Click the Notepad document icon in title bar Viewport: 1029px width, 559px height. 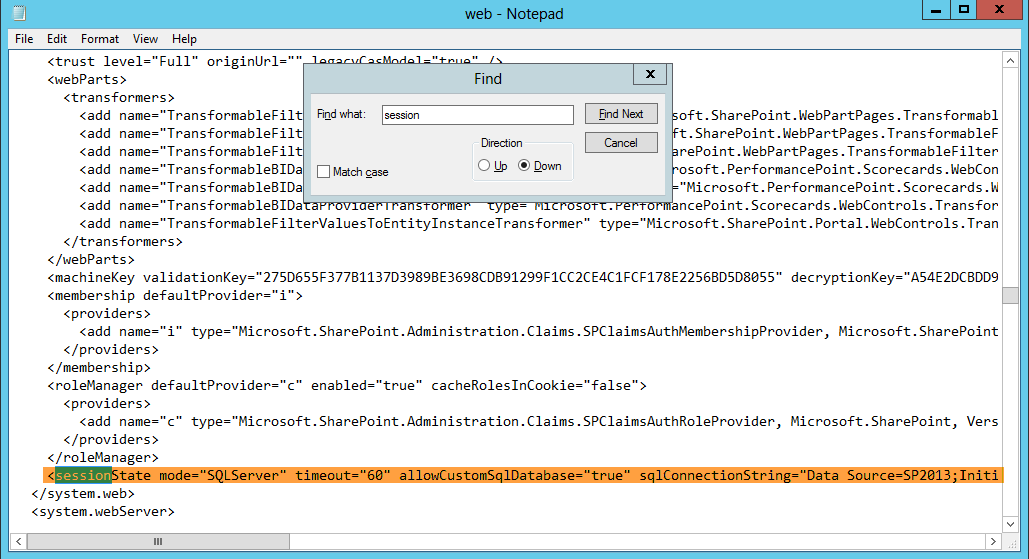(x=20, y=13)
